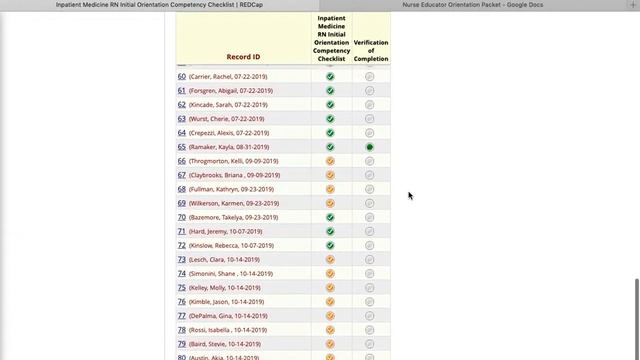The image size is (640, 360).
Task: Click green checklist status icon for Ramaker, Kayla
Action: [x=330, y=147]
